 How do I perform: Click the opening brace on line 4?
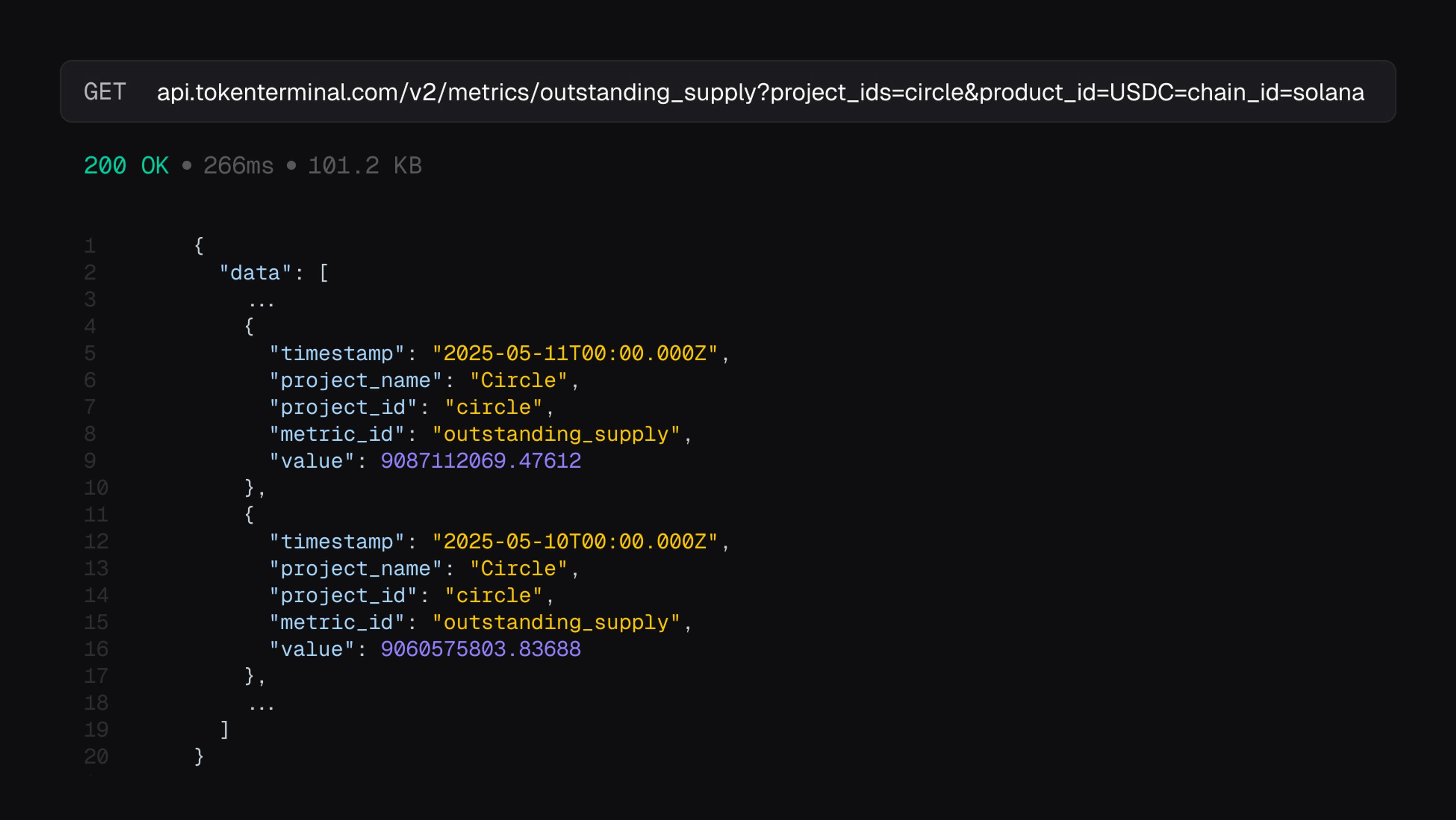click(249, 326)
